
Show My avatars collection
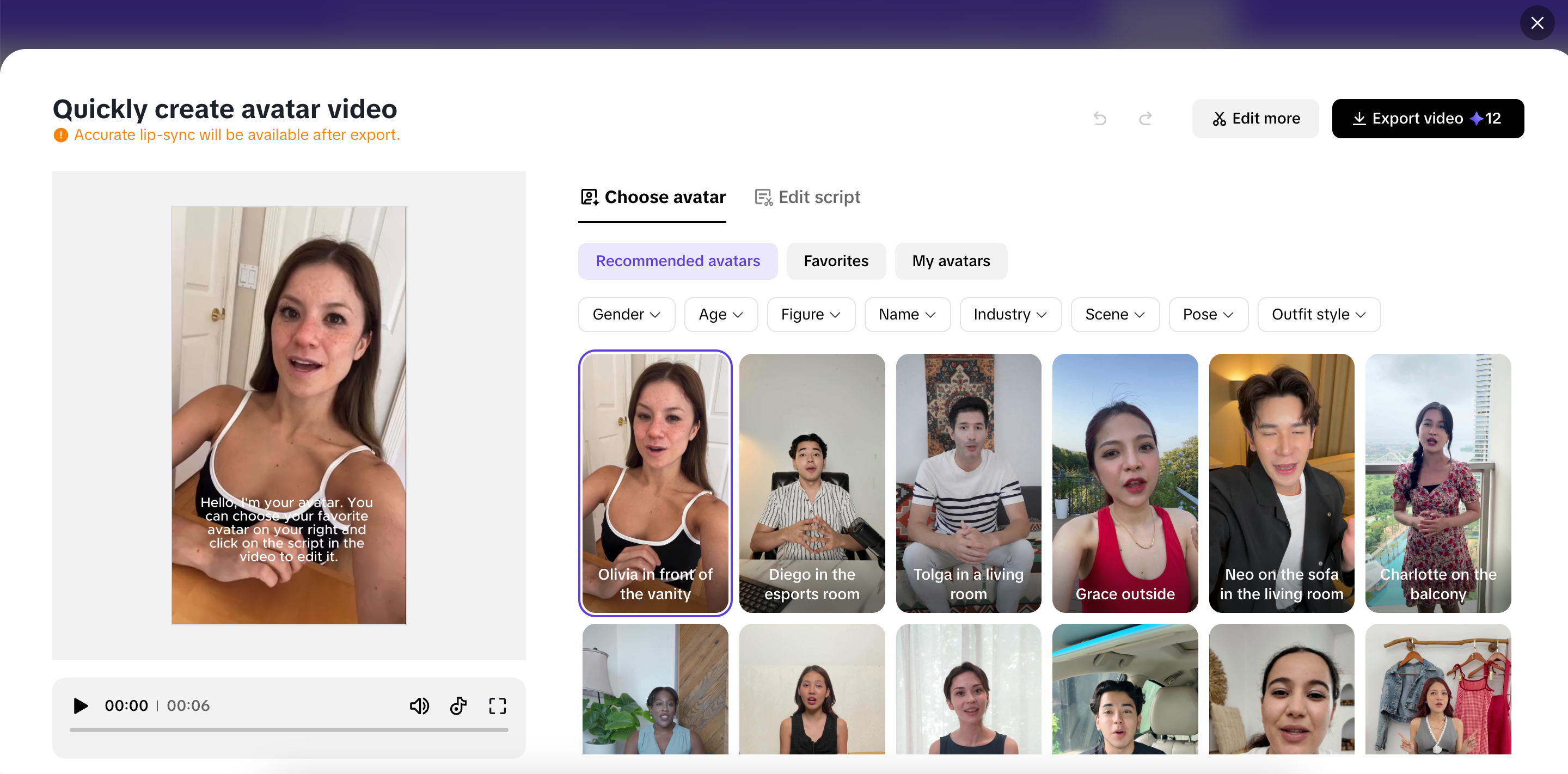coord(950,260)
